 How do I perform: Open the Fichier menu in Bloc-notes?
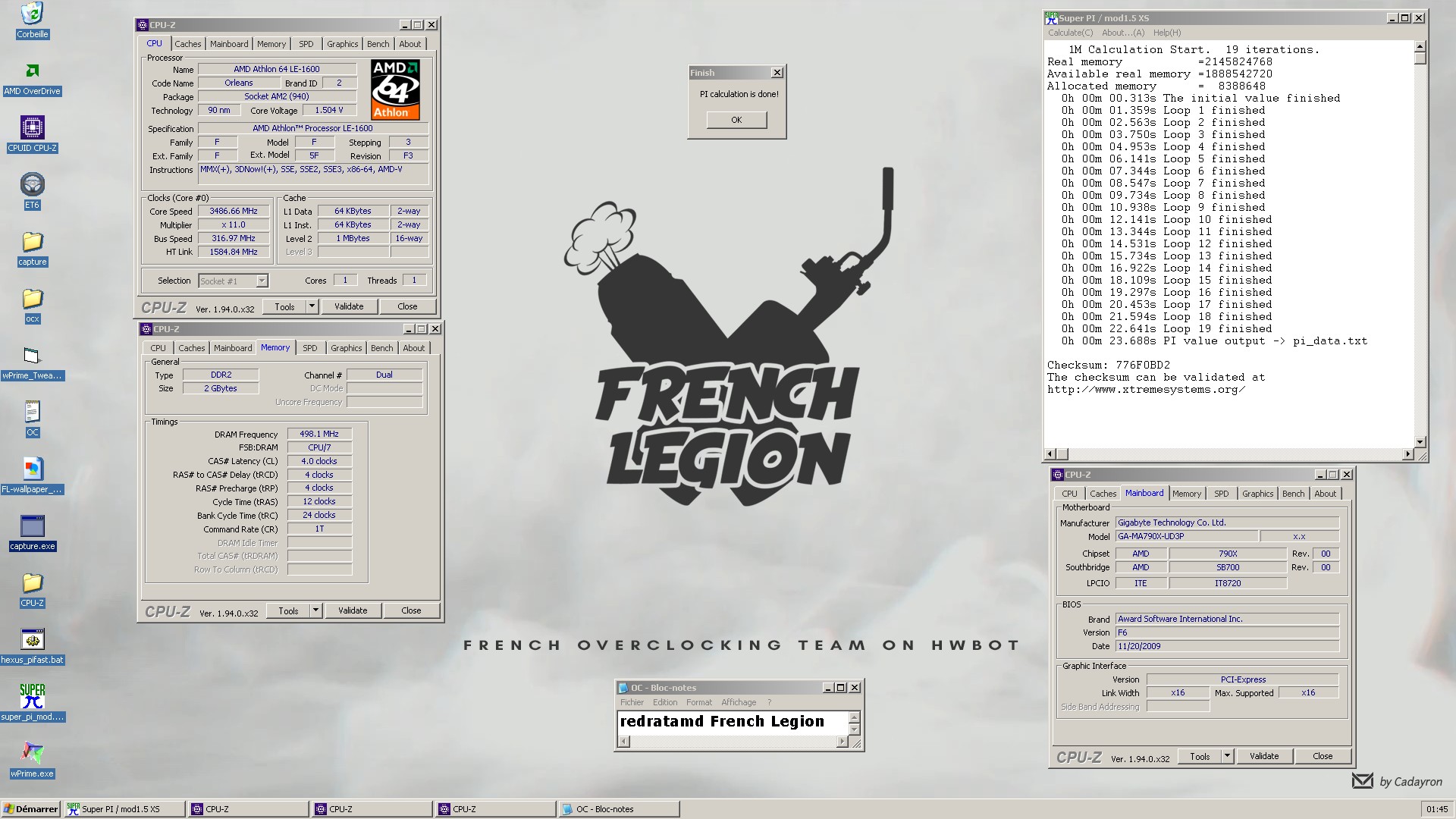coord(632,702)
